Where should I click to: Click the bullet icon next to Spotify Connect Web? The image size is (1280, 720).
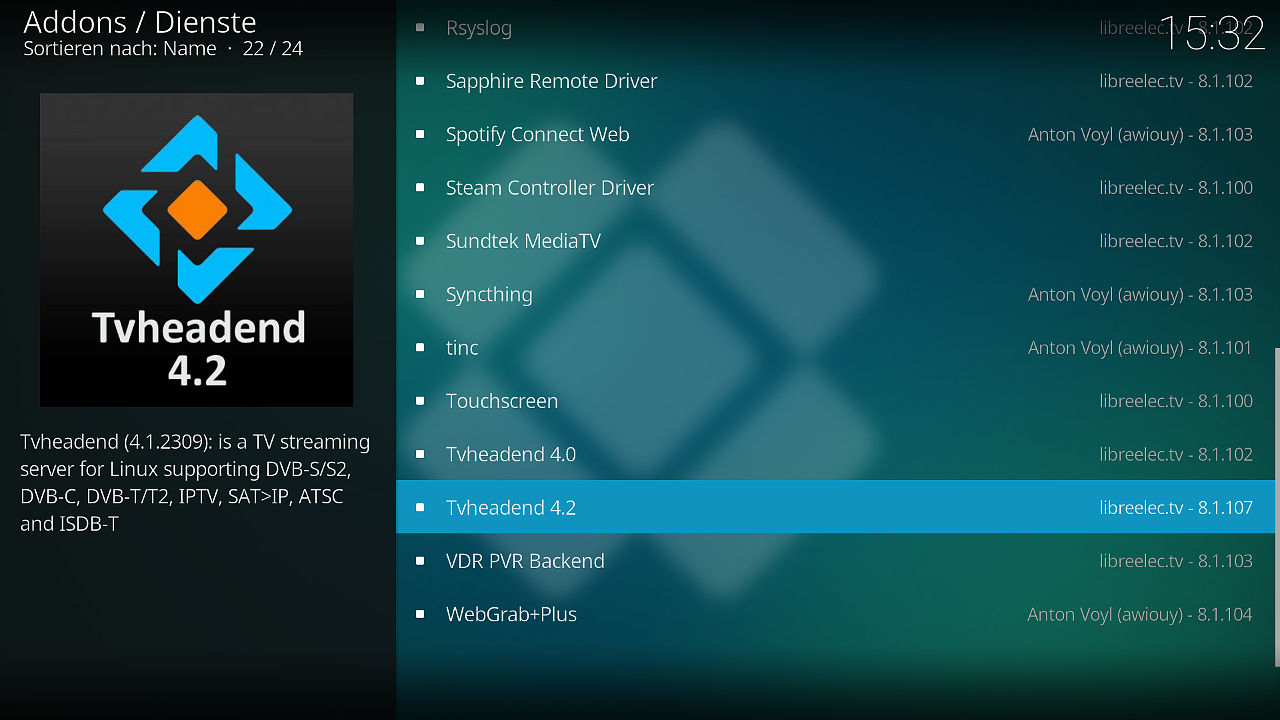point(420,134)
